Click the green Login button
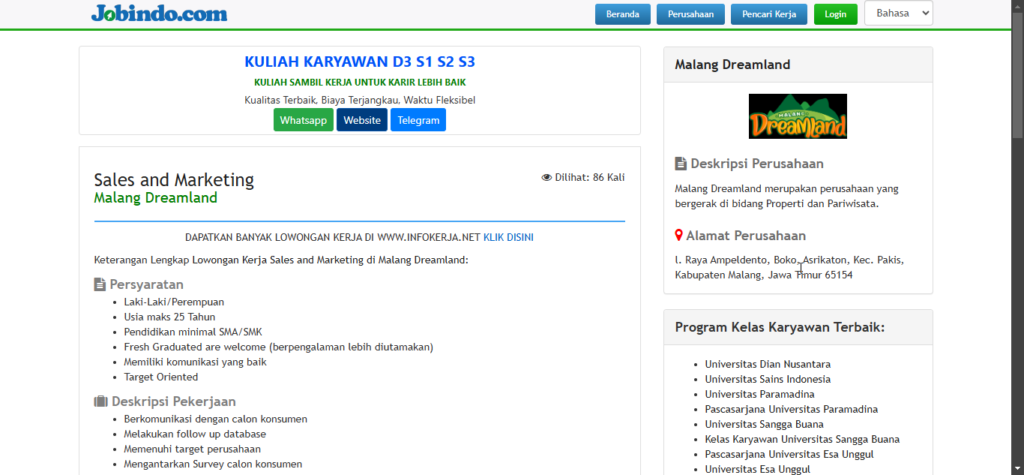 click(835, 14)
